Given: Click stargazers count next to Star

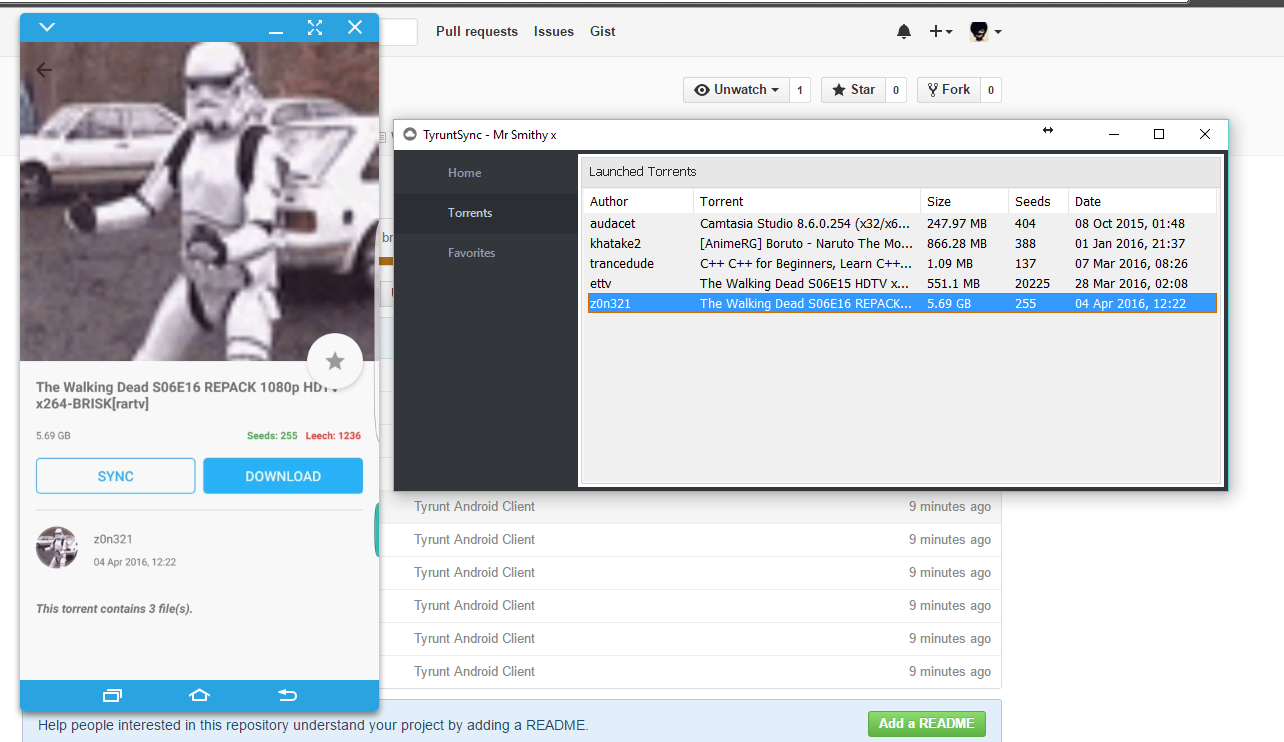Looking at the screenshot, I should tap(896, 90).
